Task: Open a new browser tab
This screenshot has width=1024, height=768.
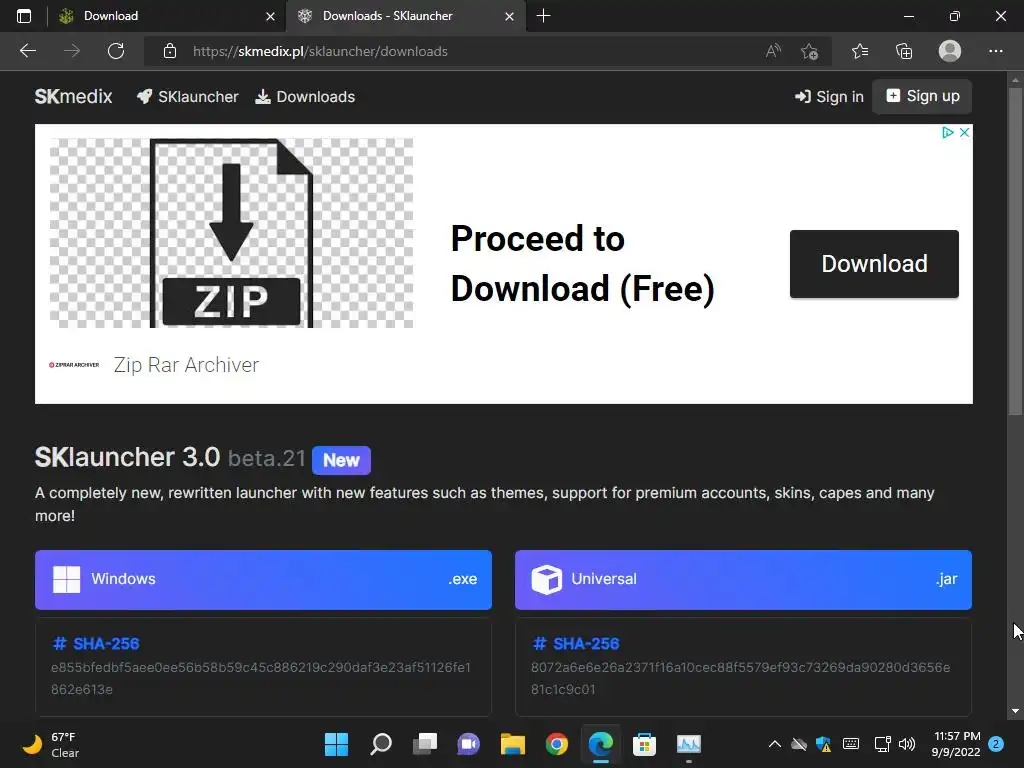Action: (543, 16)
